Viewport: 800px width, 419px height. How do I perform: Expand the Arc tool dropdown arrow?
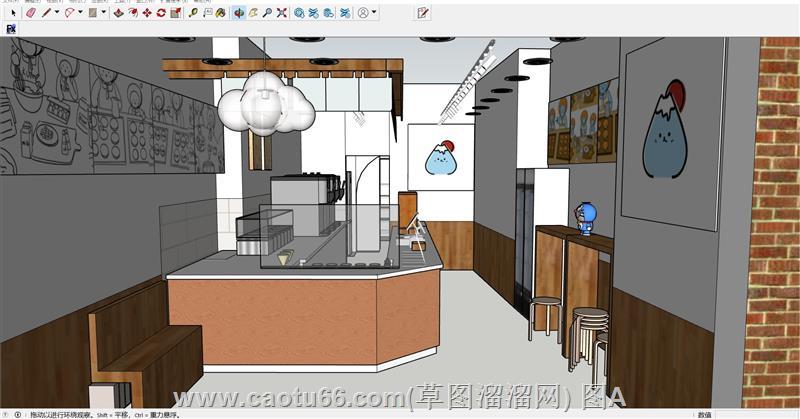tap(80, 12)
